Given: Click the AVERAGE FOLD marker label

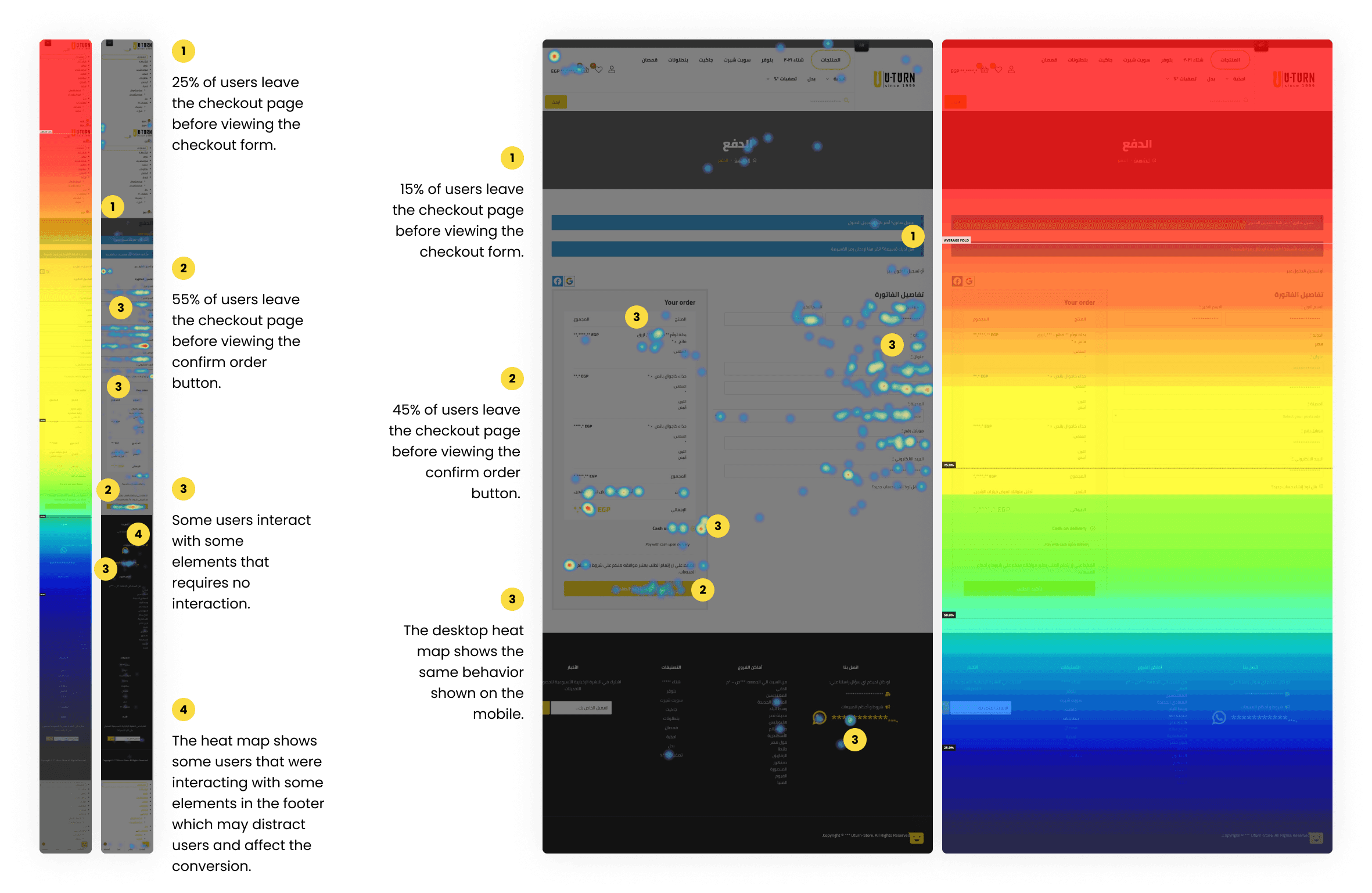Looking at the screenshot, I should pyautogui.click(x=956, y=240).
